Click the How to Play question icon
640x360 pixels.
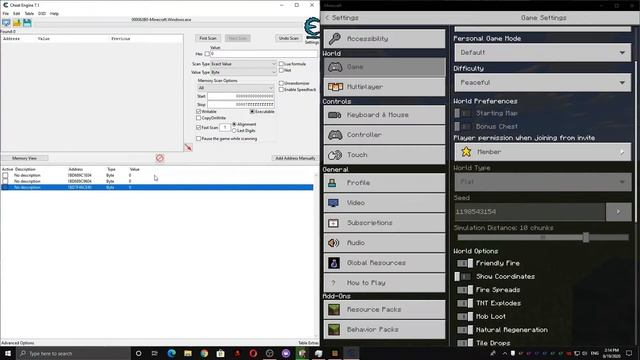click(x=333, y=283)
